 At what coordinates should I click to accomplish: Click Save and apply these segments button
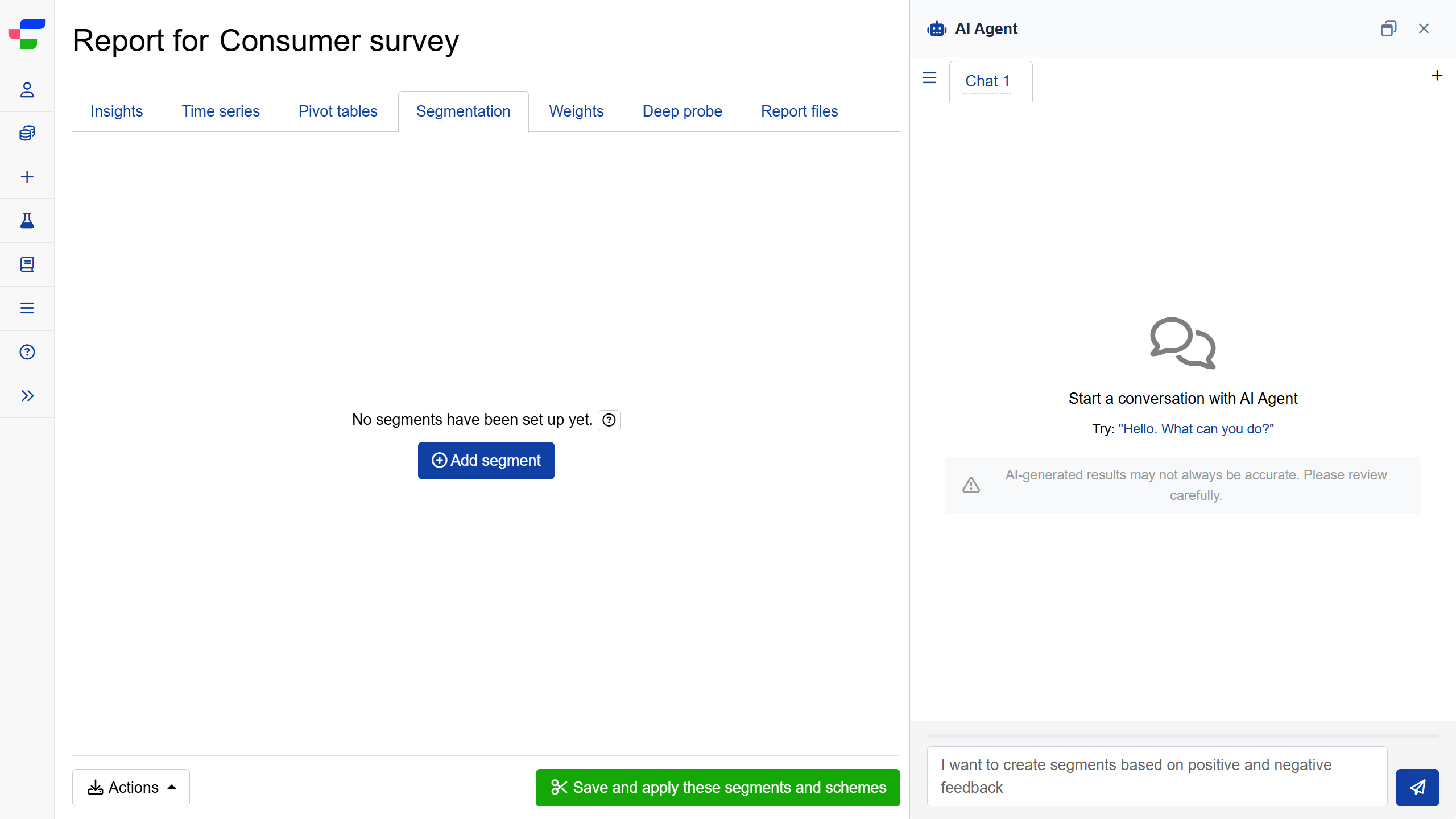pos(718,787)
